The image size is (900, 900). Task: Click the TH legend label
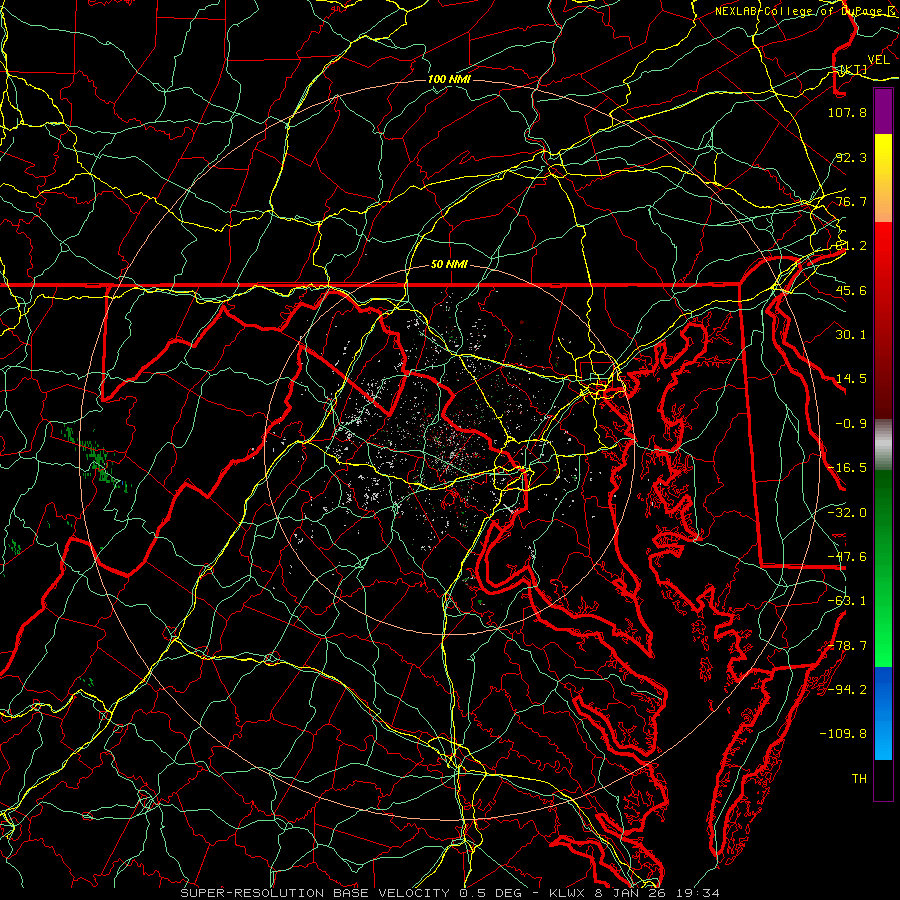[859, 779]
